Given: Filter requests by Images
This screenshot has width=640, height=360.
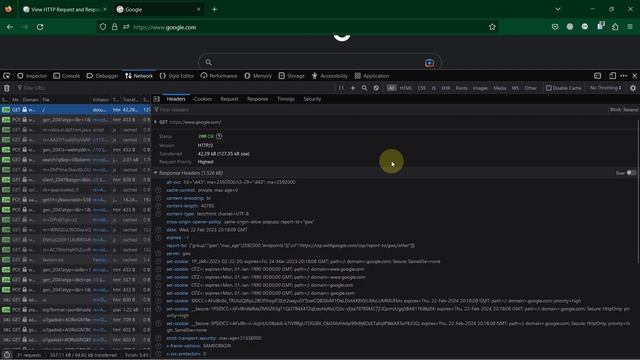Looking at the screenshot, I should [x=480, y=88].
